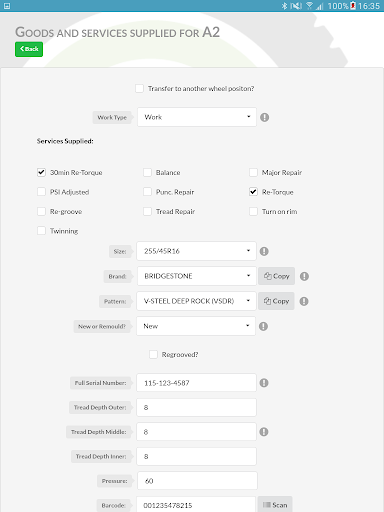The height and width of the screenshot is (512, 384).
Task: Tick Turn on rim checkbox
Action: pos(253,211)
